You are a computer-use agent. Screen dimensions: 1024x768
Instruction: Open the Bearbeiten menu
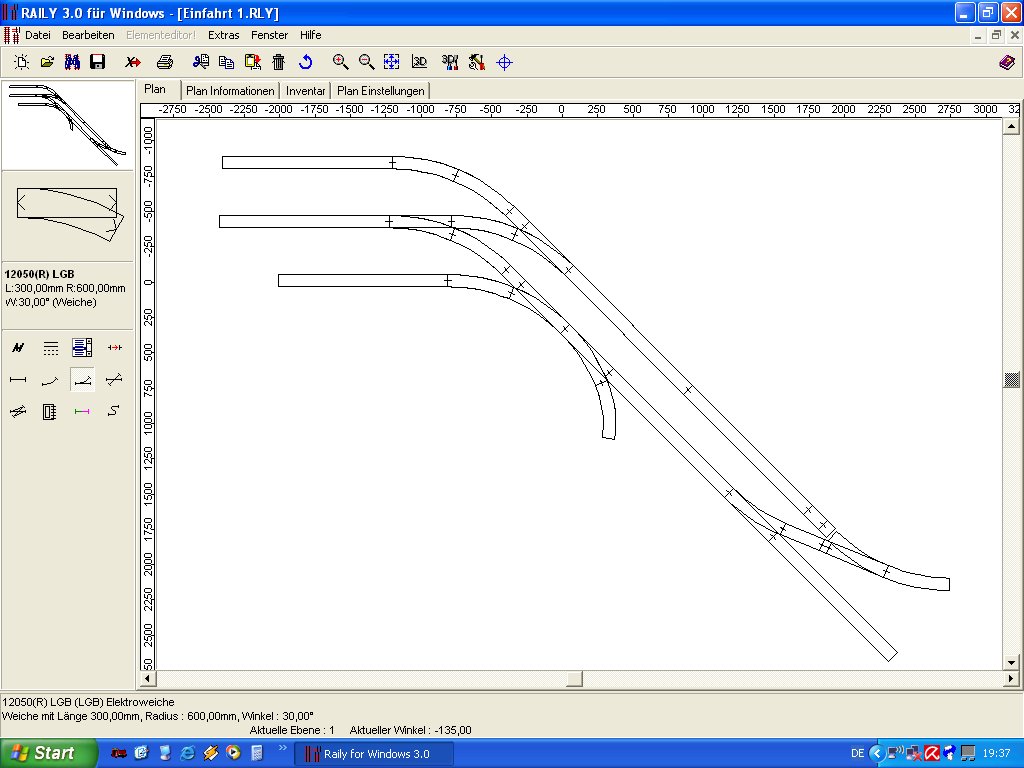(x=88, y=35)
